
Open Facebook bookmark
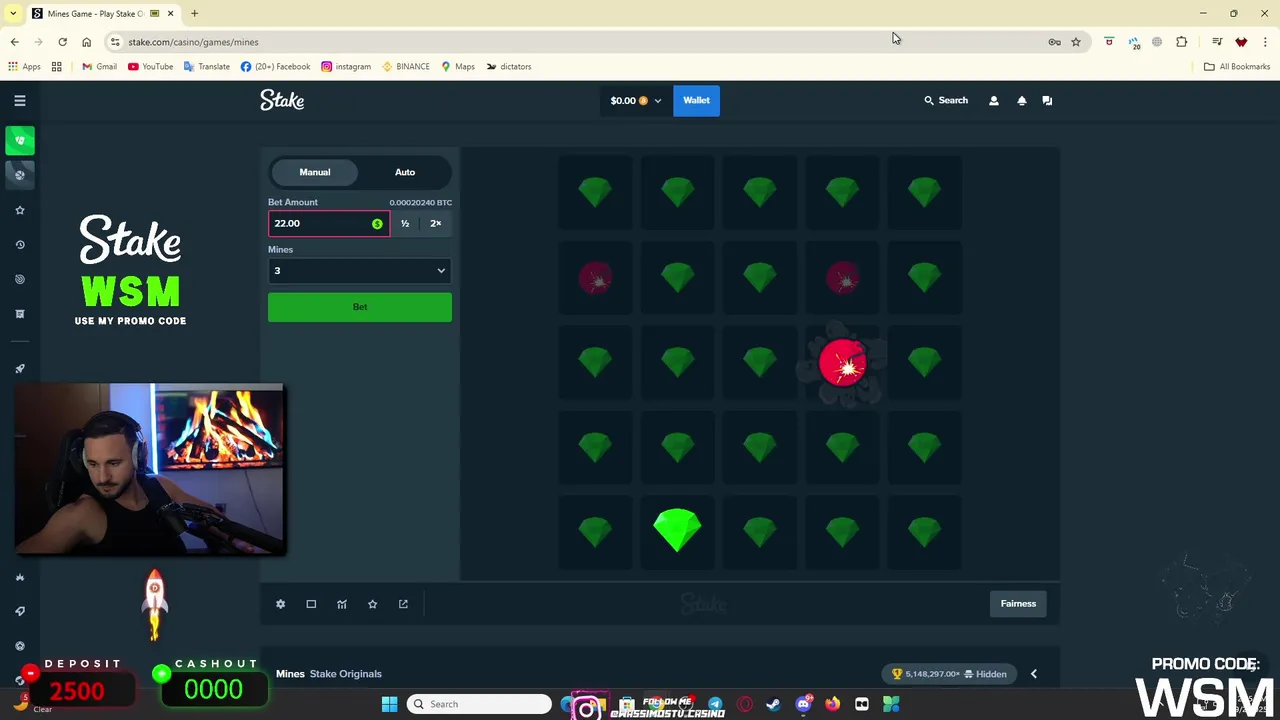coord(276,67)
